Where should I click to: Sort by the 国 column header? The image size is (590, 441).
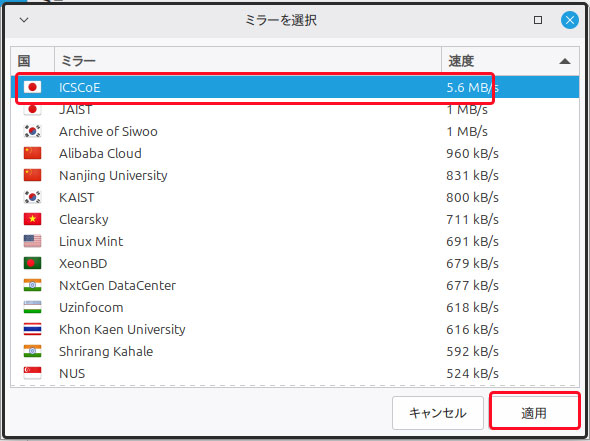32,60
